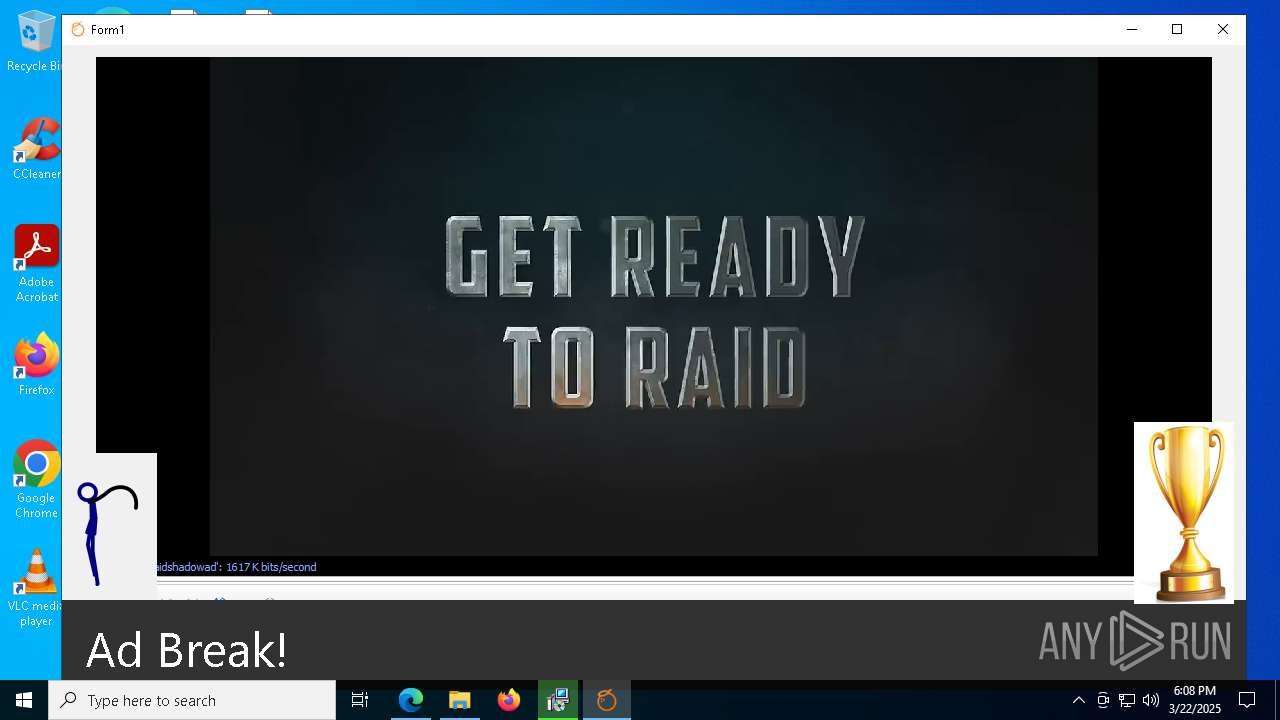Open Google Chrome desktop shortcut
Screen dimensions: 1280x720
[37, 480]
